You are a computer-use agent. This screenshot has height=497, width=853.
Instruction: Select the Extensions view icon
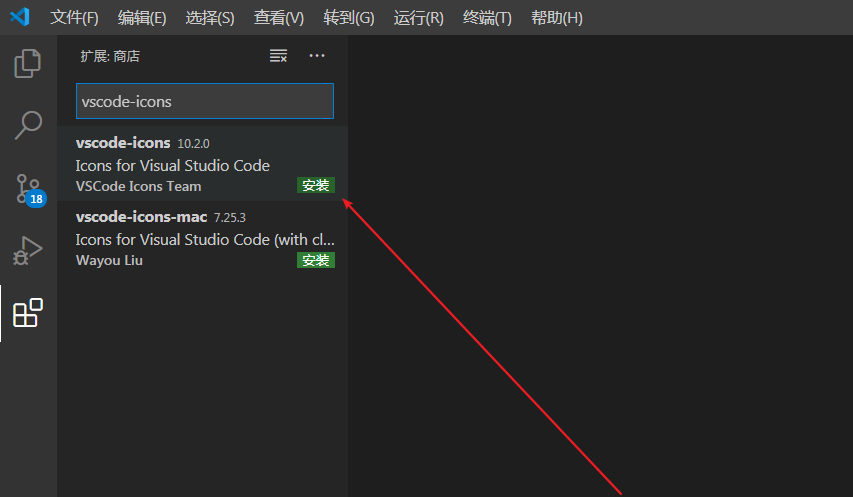click(x=28, y=313)
